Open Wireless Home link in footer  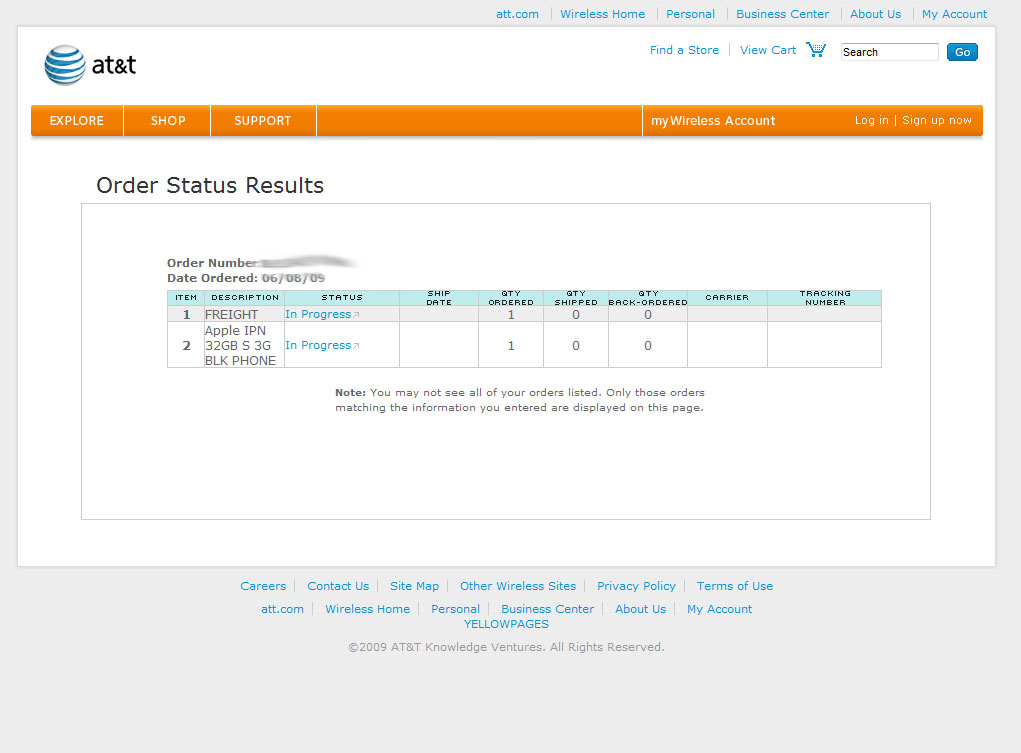367,609
